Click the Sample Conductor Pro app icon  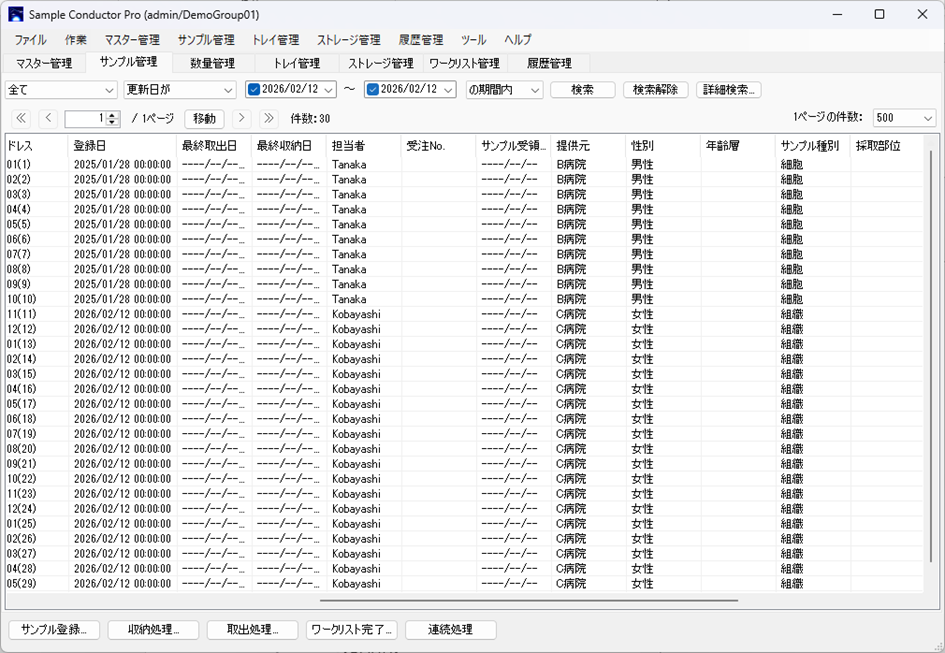point(15,15)
